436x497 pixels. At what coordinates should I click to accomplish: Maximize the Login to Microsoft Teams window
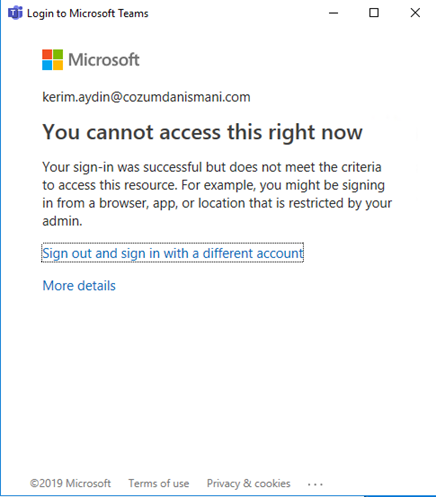tap(374, 13)
